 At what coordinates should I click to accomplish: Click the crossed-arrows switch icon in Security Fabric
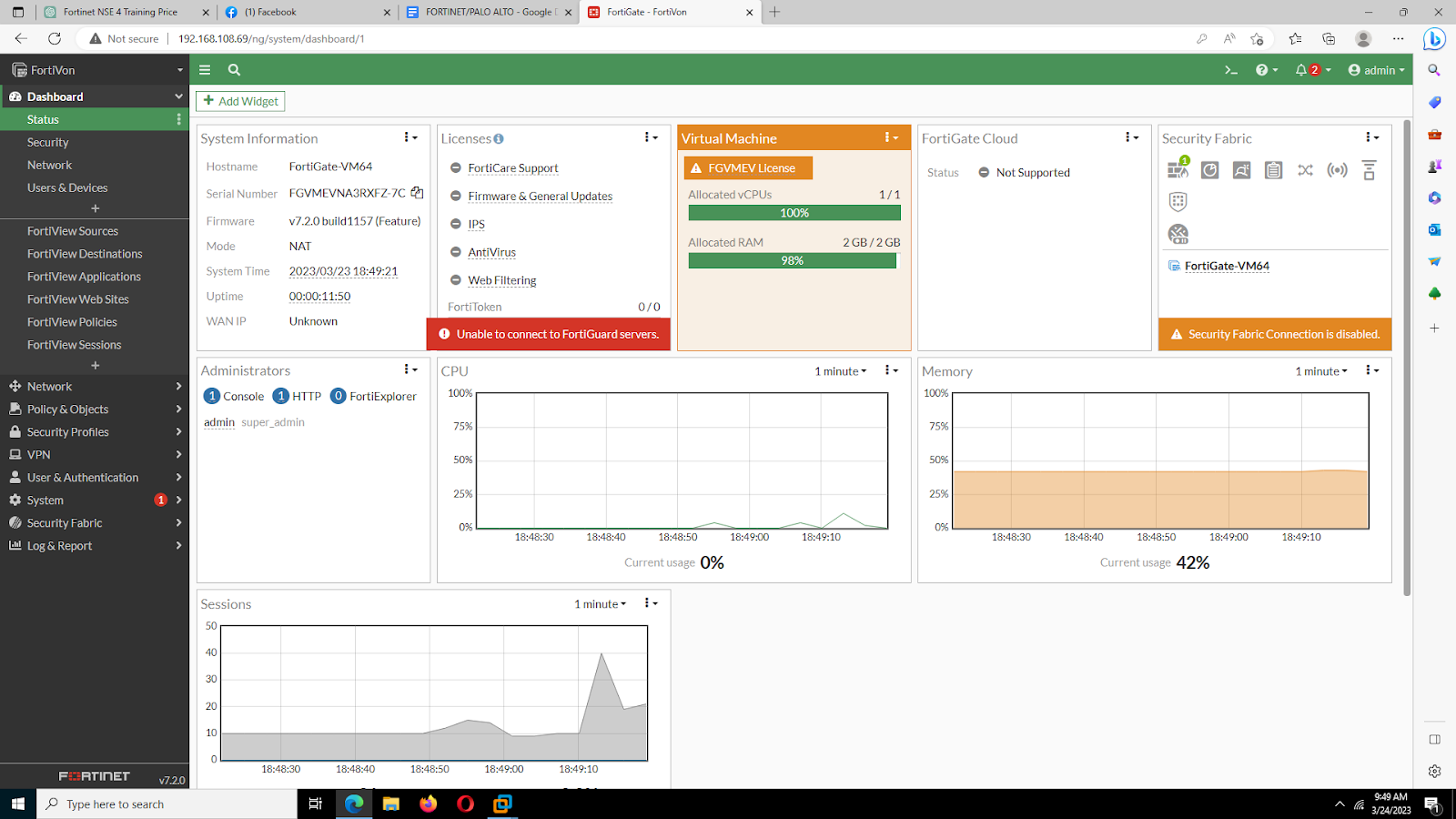click(x=1305, y=170)
